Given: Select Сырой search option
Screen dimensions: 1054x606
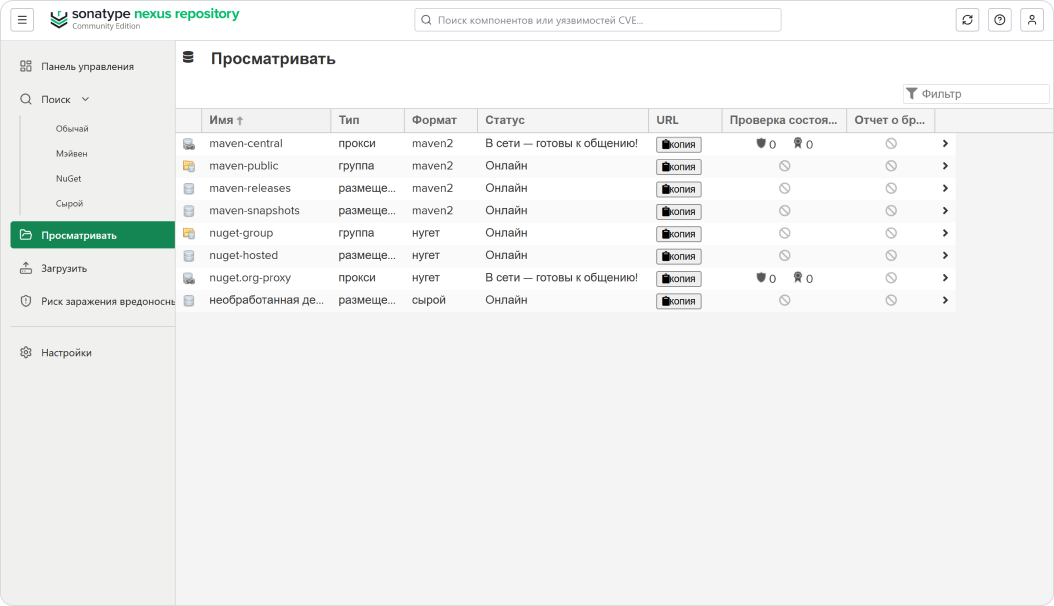Looking at the screenshot, I should point(69,204).
